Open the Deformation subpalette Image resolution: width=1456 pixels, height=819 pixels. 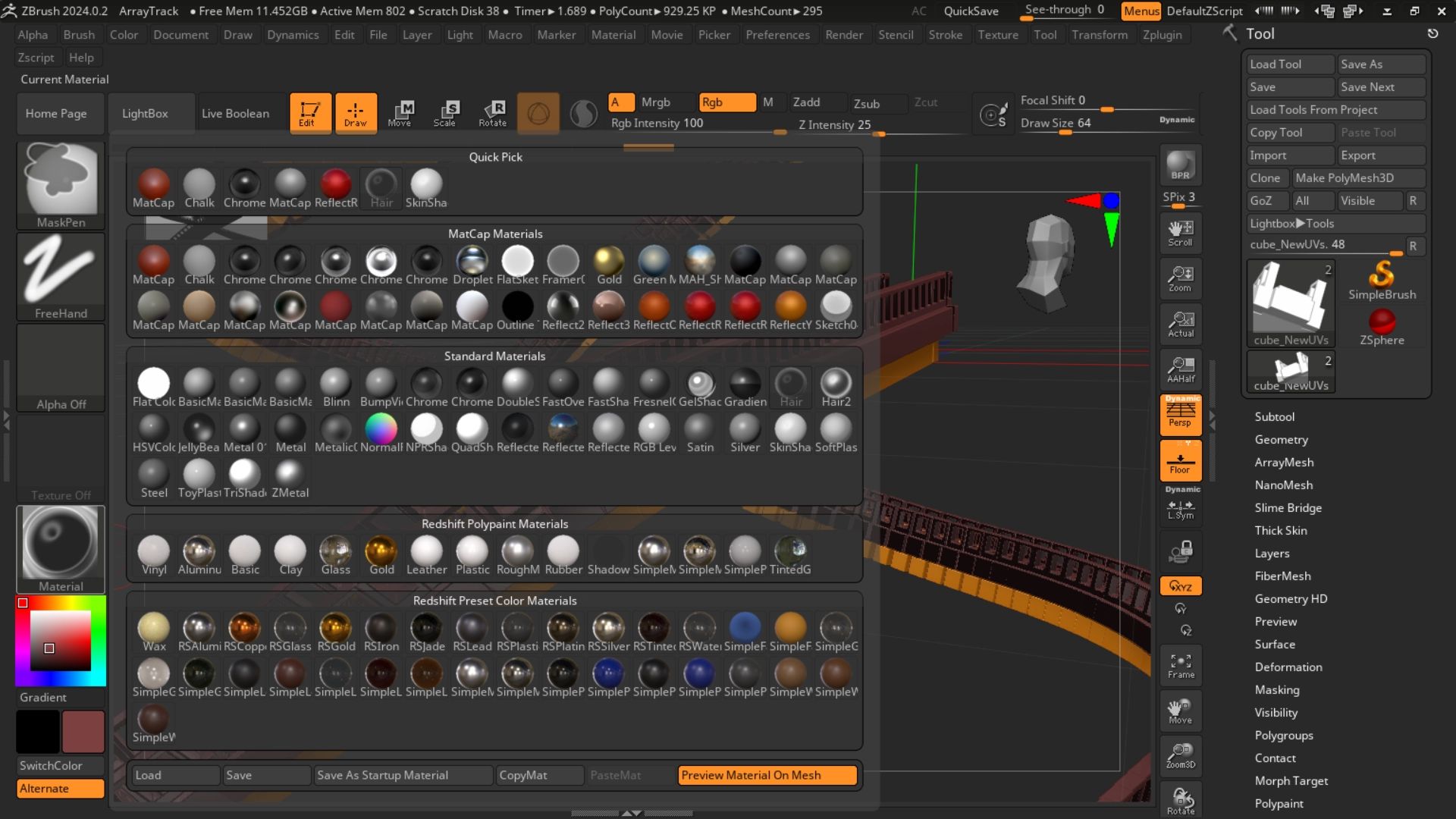[x=1288, y=667]
